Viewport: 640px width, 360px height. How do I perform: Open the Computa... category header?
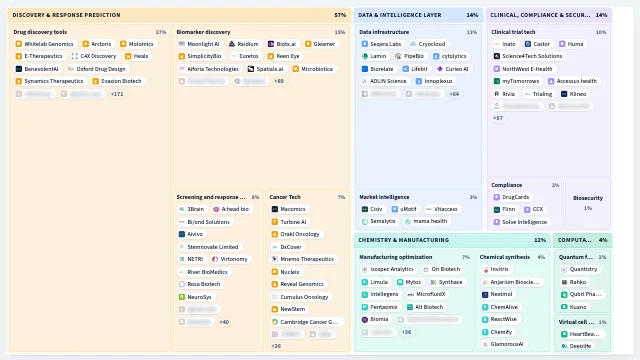coord(582,240)
